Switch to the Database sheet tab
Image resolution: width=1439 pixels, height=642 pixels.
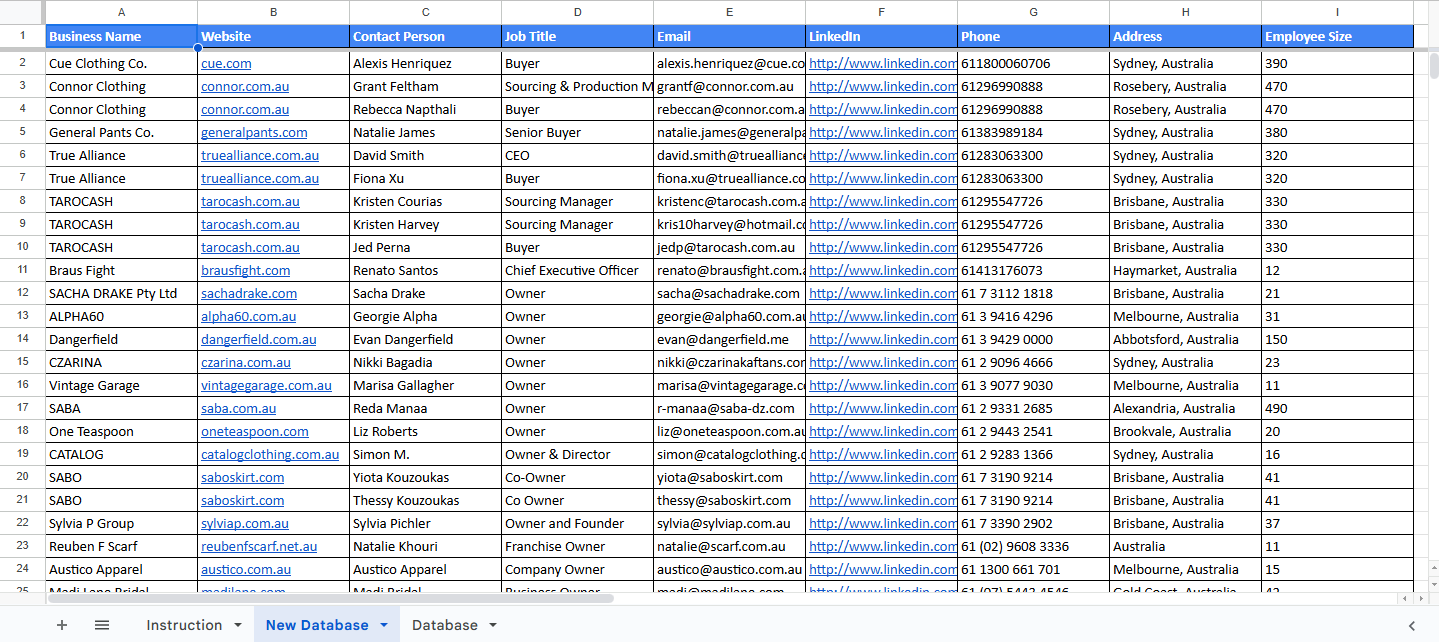[x=445, y=625]
